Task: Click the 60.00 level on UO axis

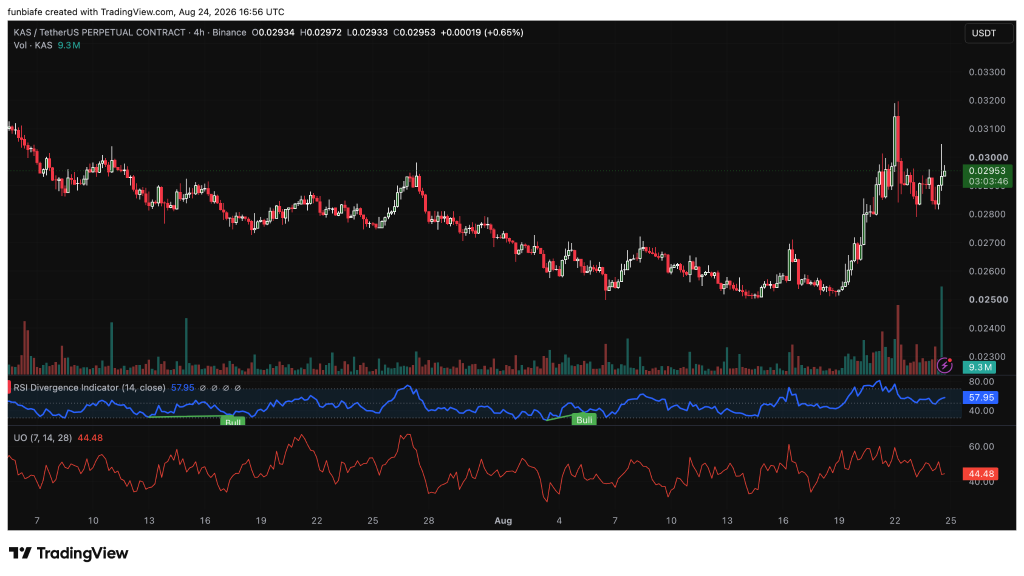Action: coord(982,447)
